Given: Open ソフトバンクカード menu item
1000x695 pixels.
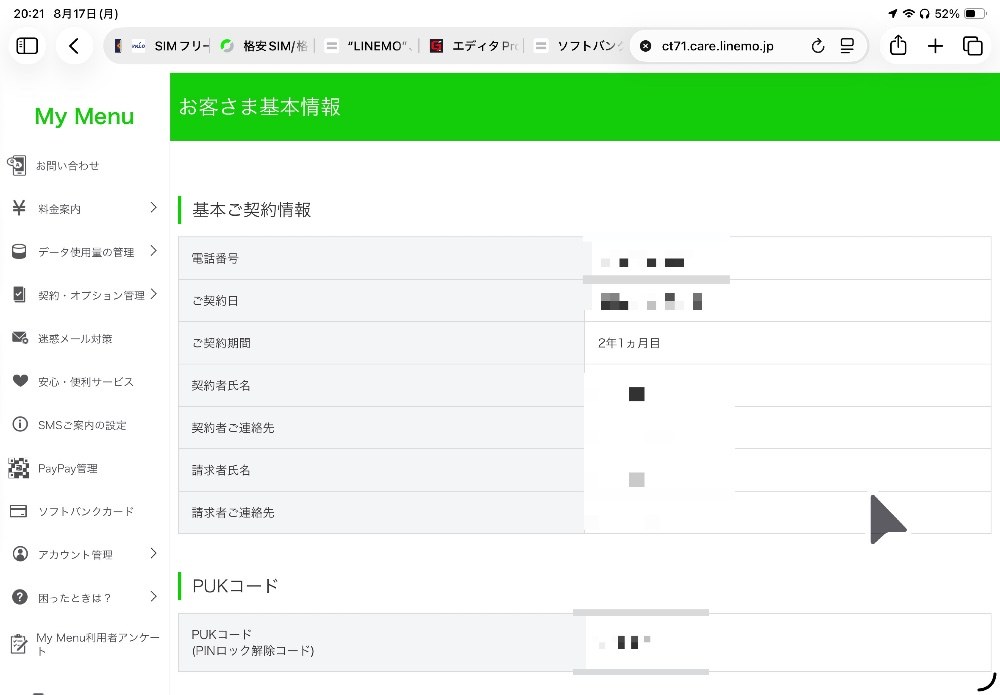Looking at the screenshot, I should point(85,511).
